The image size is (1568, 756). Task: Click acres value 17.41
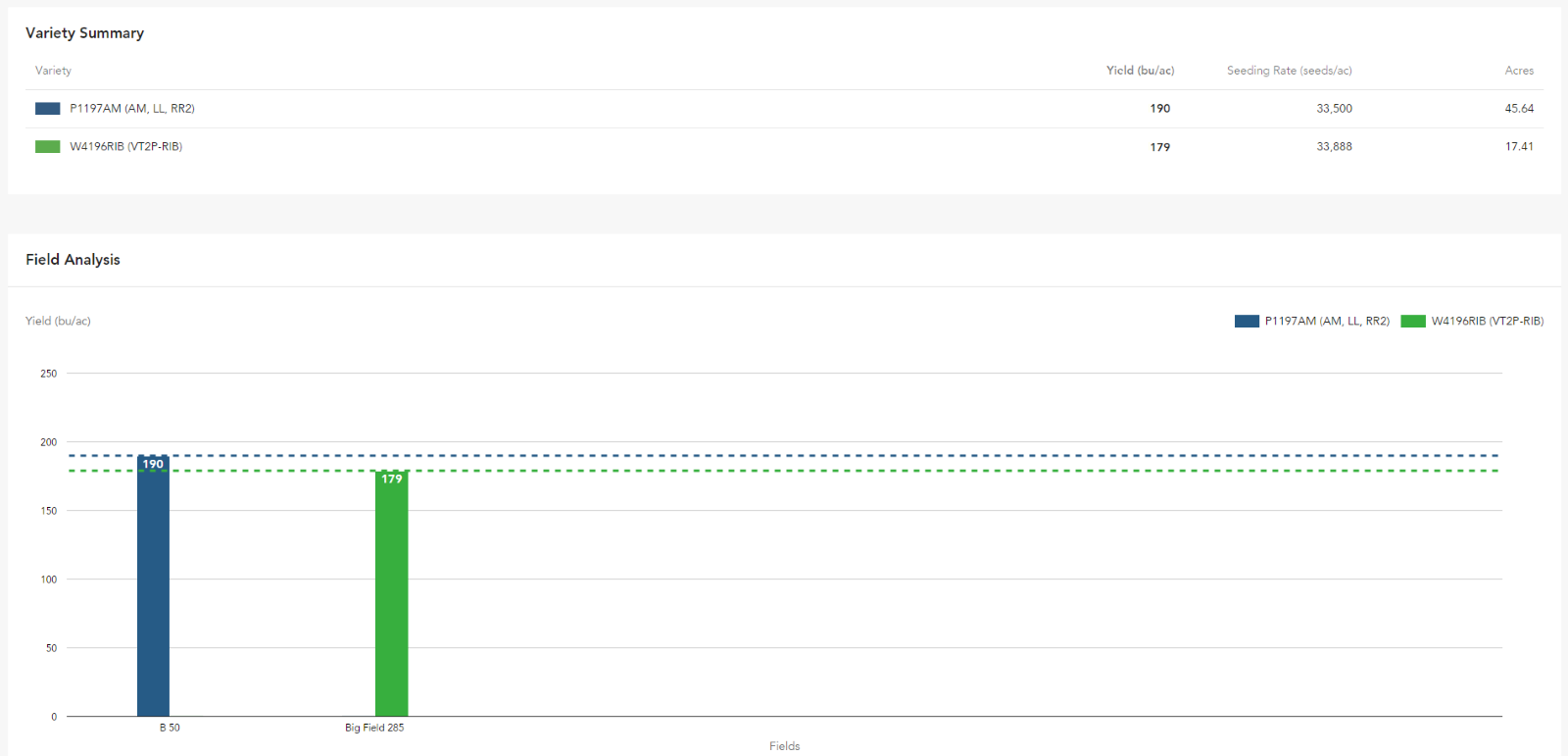point(1519,147)
